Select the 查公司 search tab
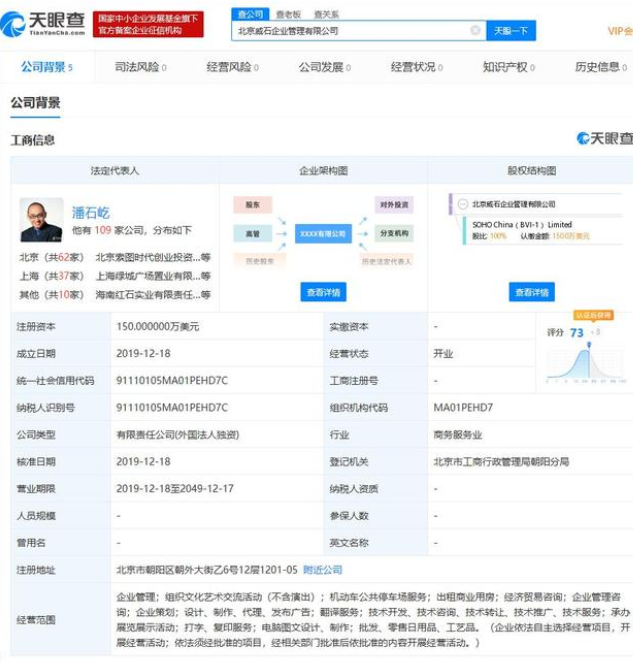Screen dimensions: 633x662 point(250,14)
